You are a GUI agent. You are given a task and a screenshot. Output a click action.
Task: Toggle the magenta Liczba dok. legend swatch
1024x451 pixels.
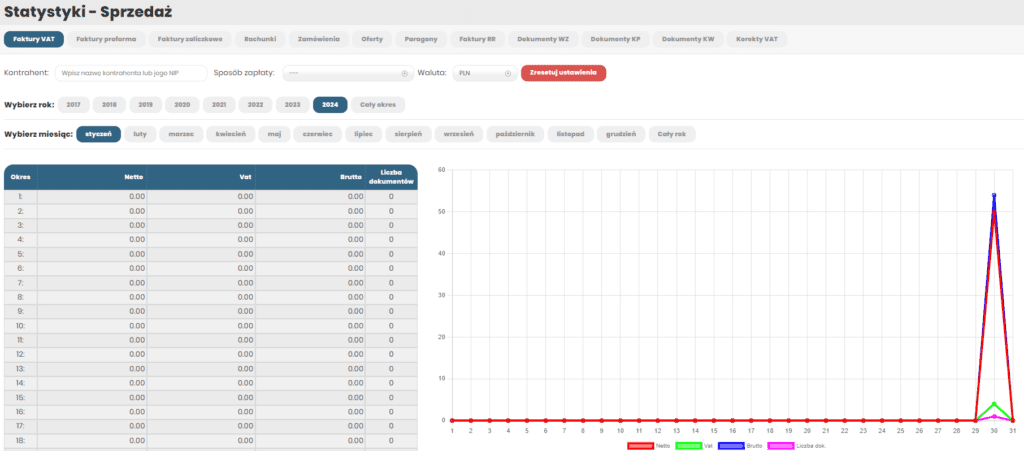[x=781, y=445]
